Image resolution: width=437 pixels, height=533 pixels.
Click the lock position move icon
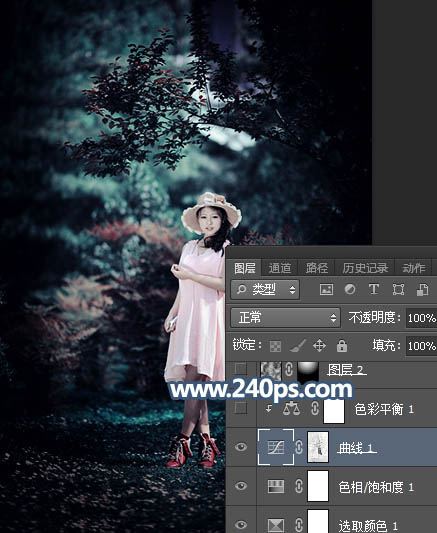pos(319,346)
